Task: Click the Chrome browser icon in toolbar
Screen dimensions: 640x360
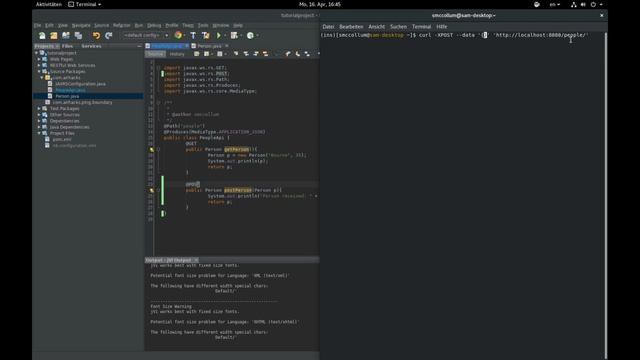Action: pos(178,36)
